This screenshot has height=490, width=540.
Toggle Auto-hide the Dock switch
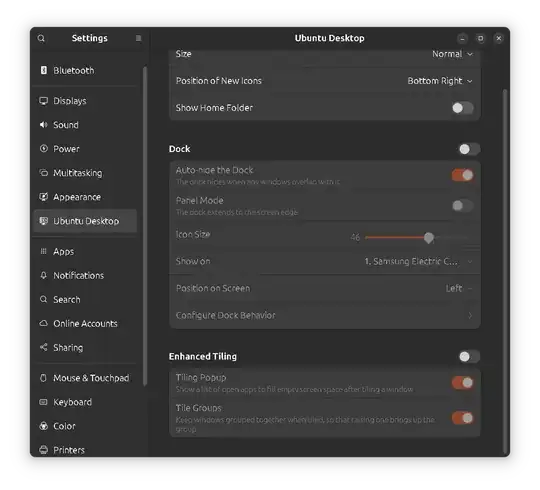[x=463, y=175]
